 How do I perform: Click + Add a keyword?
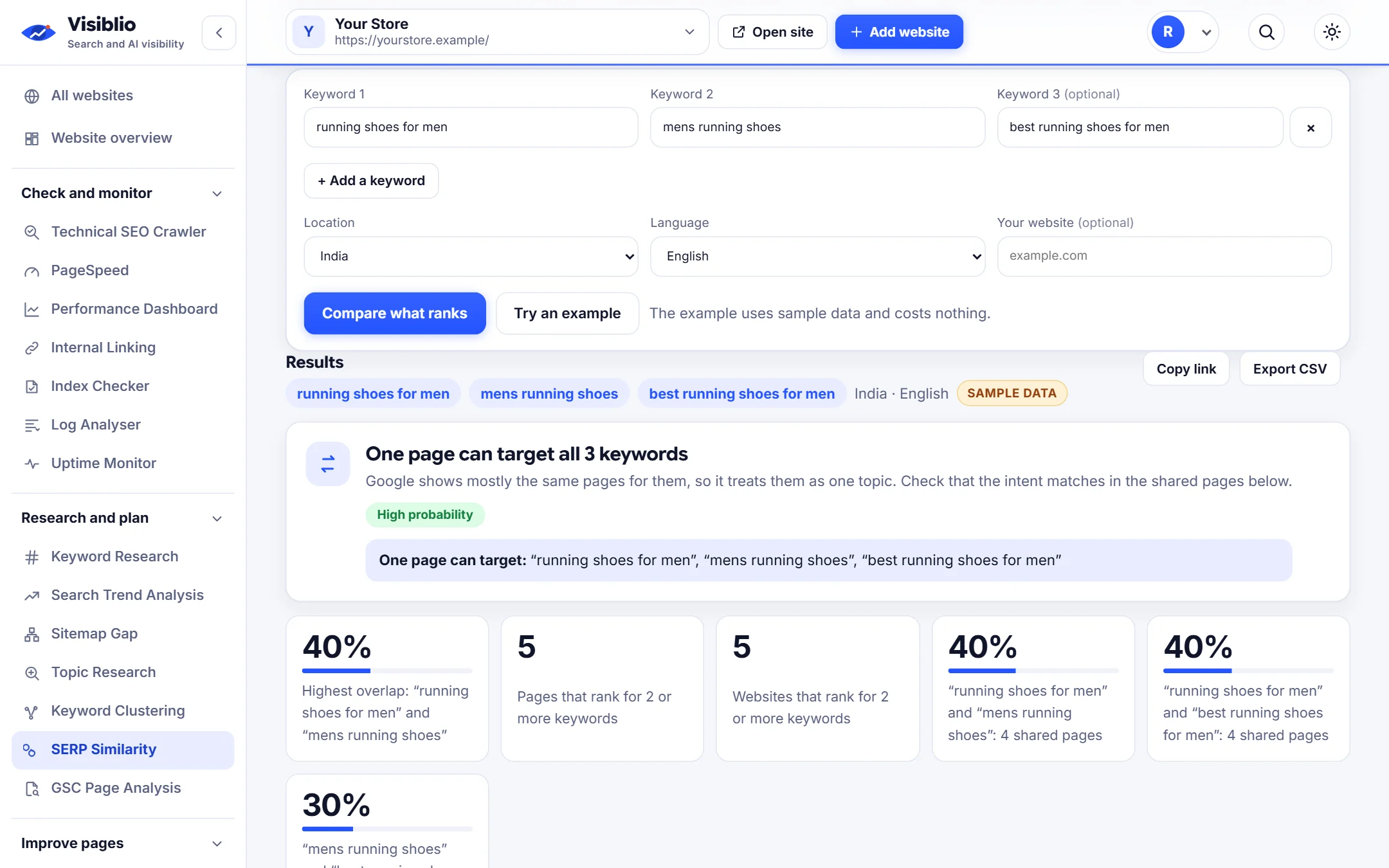point(371,181)
